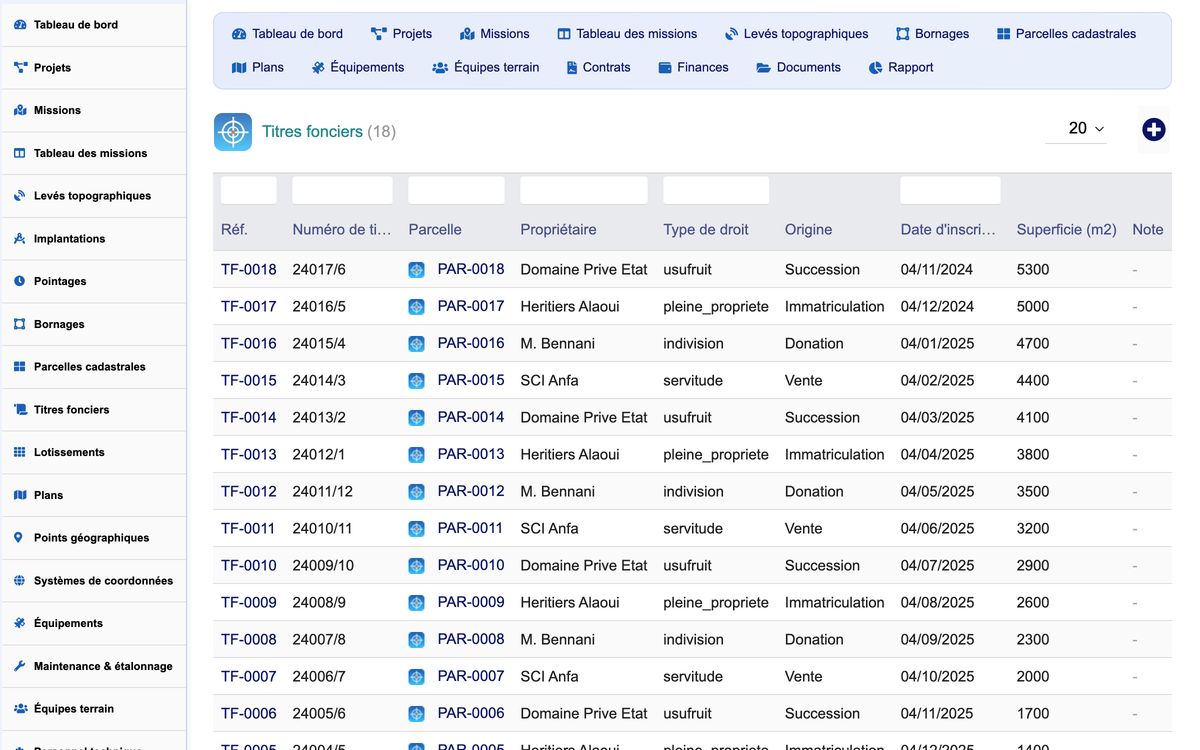Sort by Propriétaire column header
The width and height of the screenshot is (1200, 750).
click(558, 230)
